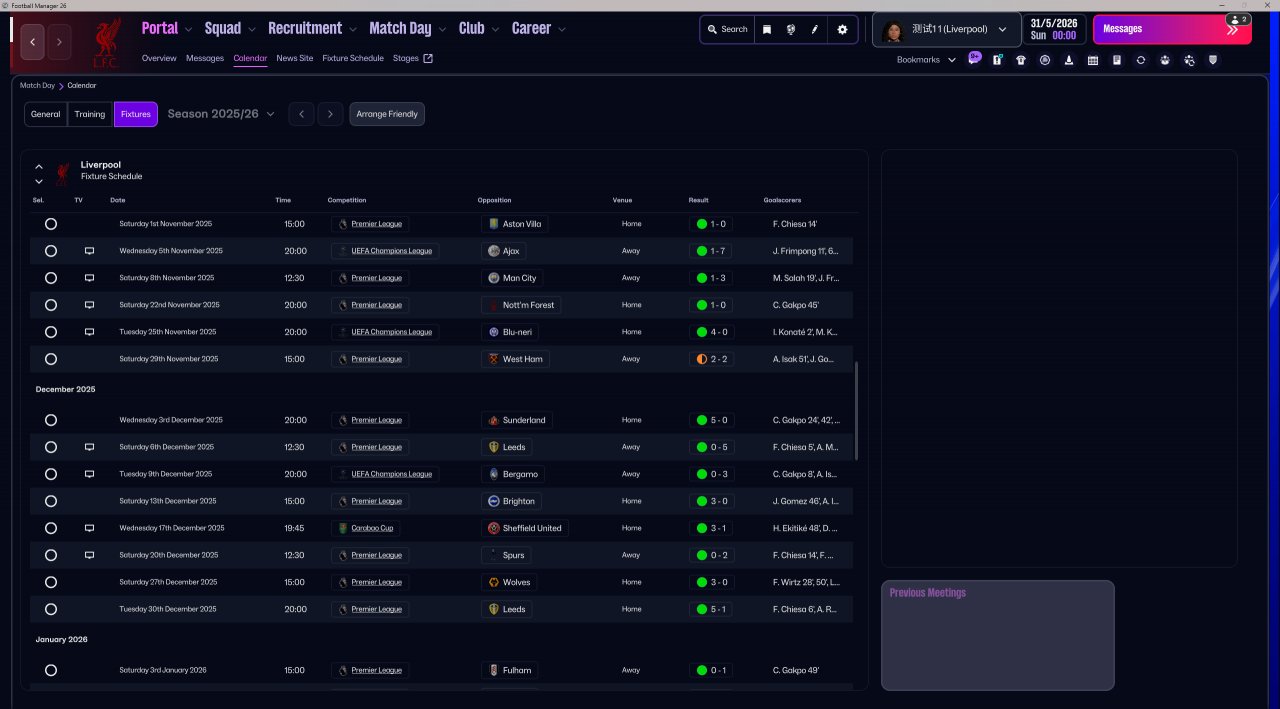Select the Sunderland fixture radio button

tap(51, 420)
